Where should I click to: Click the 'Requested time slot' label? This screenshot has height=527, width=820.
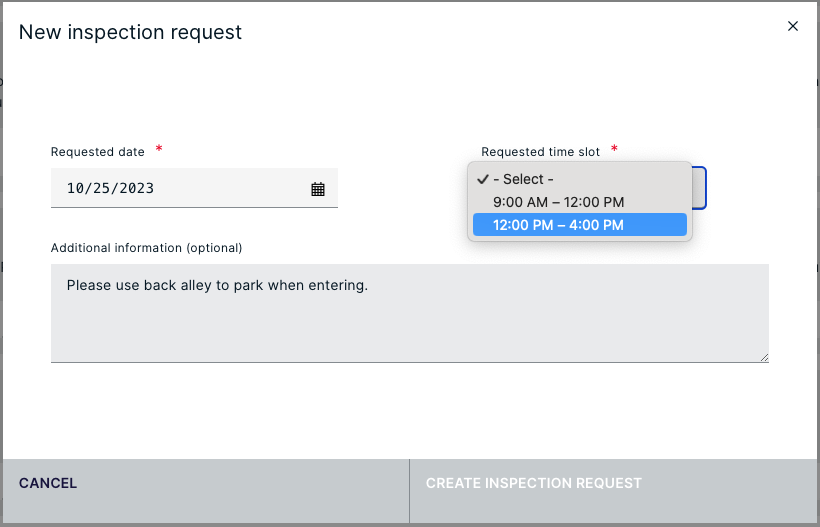click(x=541, y=152)
